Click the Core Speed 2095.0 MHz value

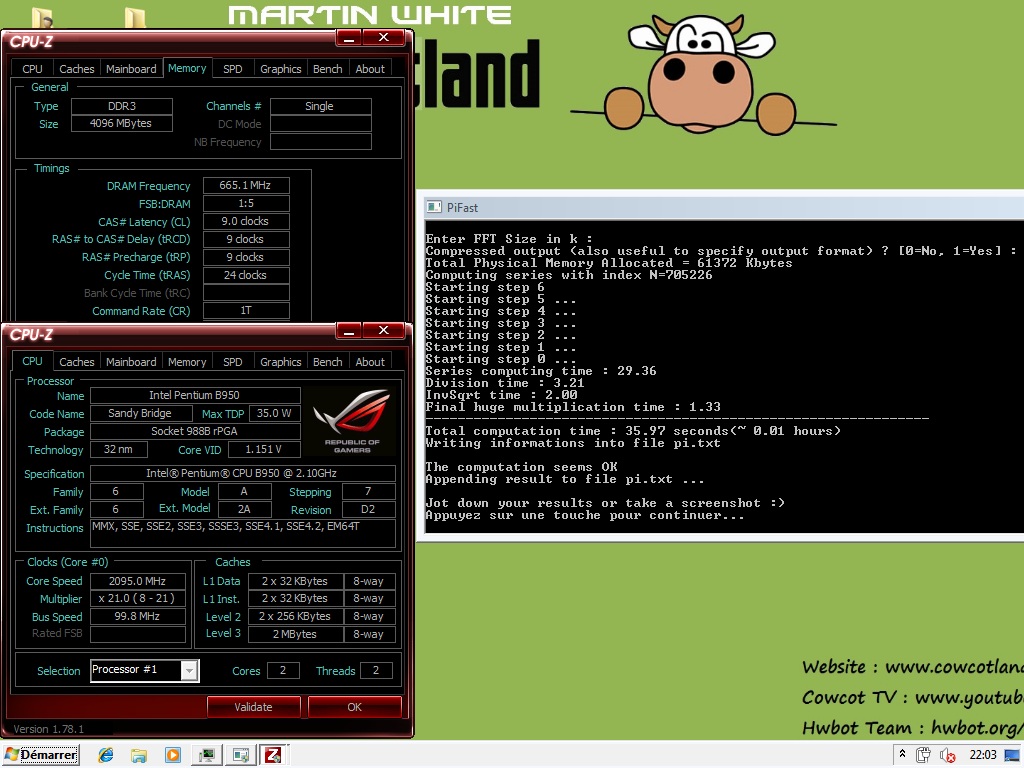tap(138, 581)
